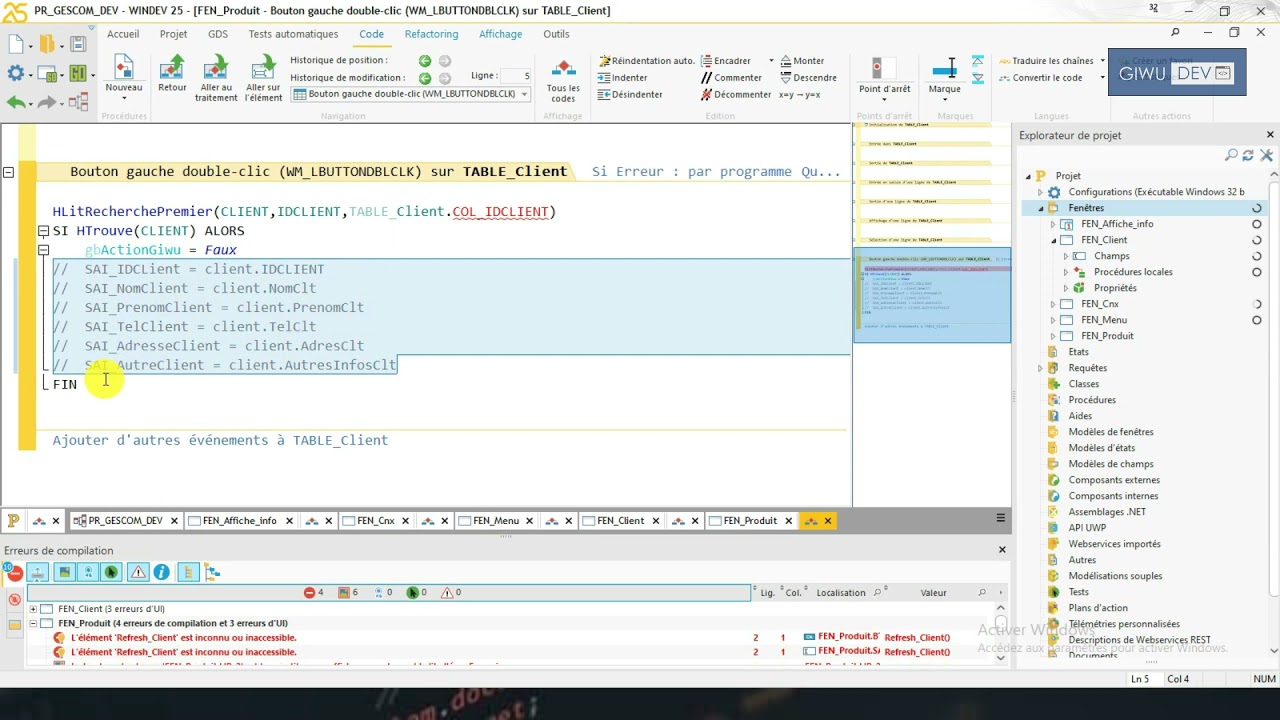
Task: Open the Nouveau procedure dropdown
Action: click(x=124, y=99)
